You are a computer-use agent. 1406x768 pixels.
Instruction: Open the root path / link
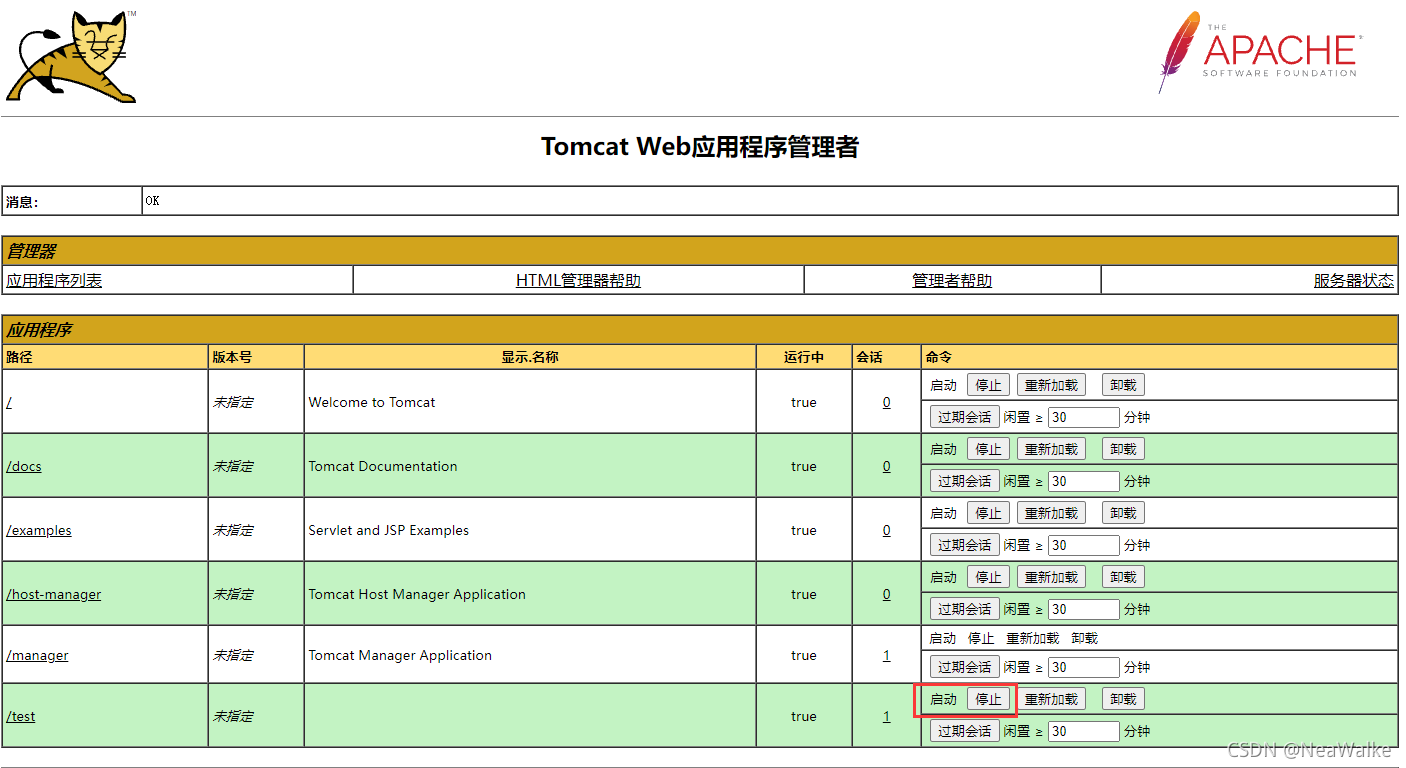[9, 402]
